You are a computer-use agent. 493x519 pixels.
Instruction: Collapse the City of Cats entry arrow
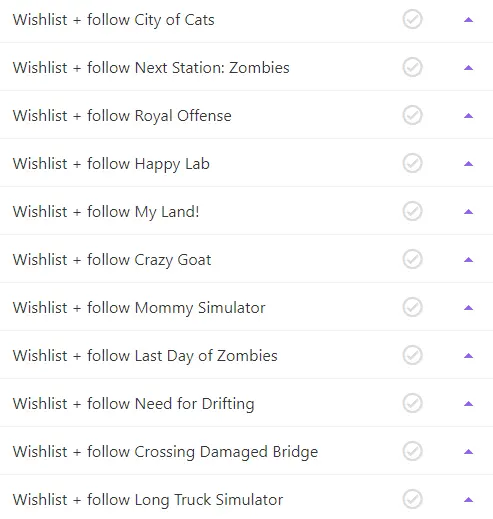click(x=468, y=20)
